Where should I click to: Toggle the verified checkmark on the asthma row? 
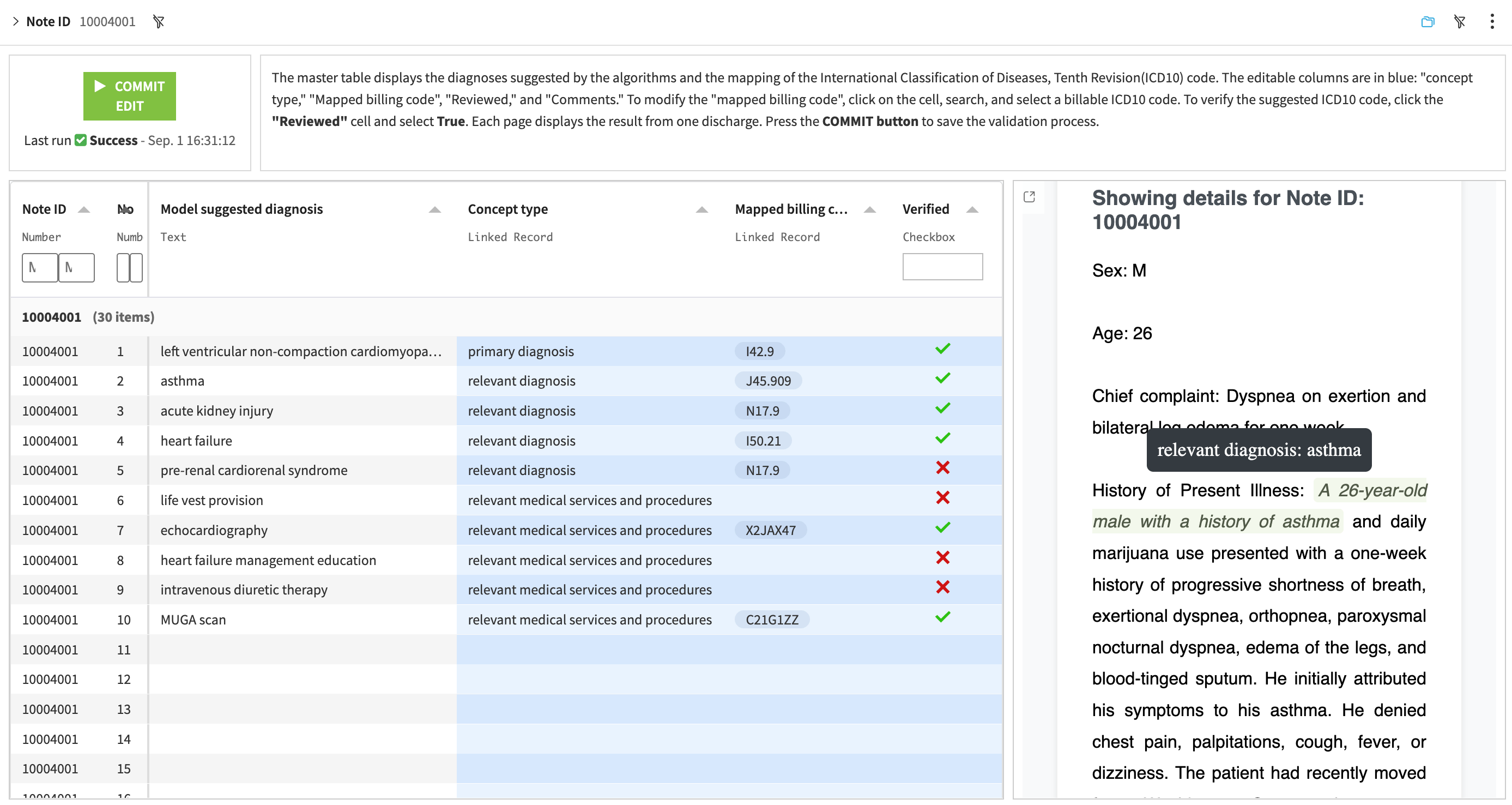(942, 378)
